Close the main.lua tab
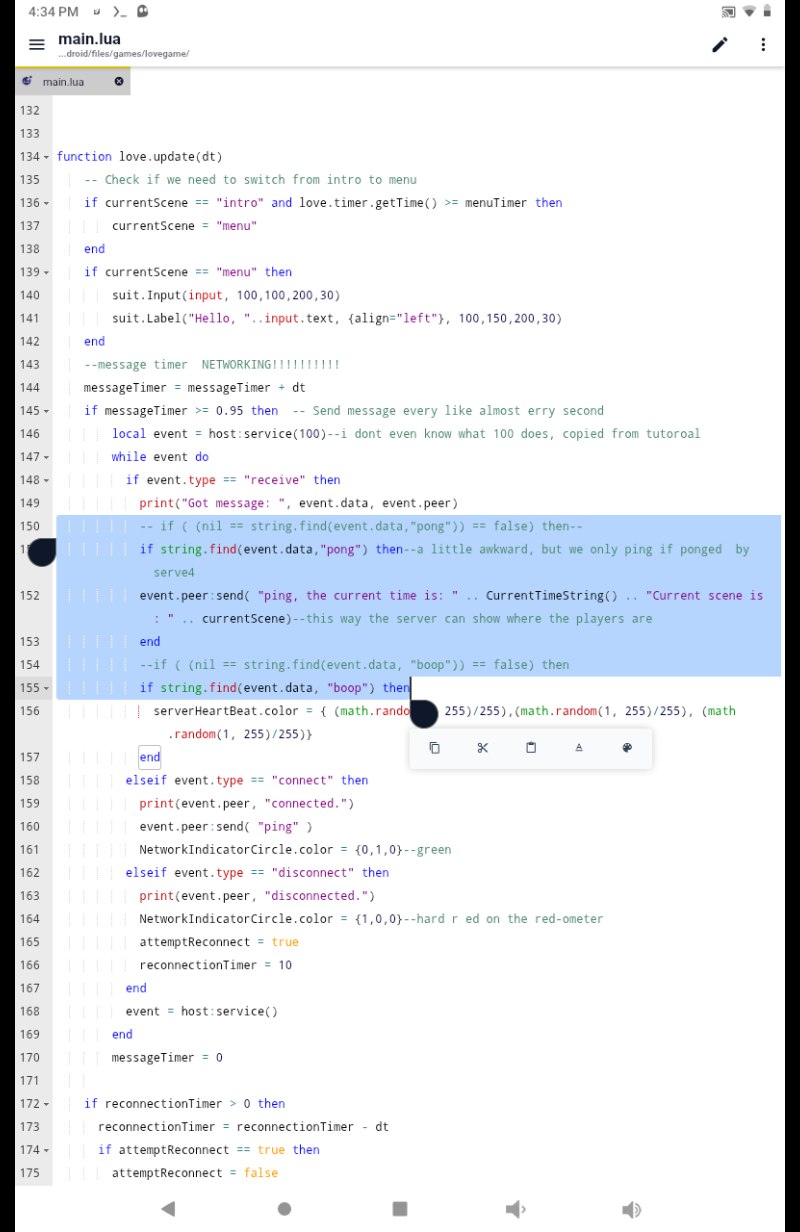The width and height of the screenshot is (800, 1232). [119, 81]
